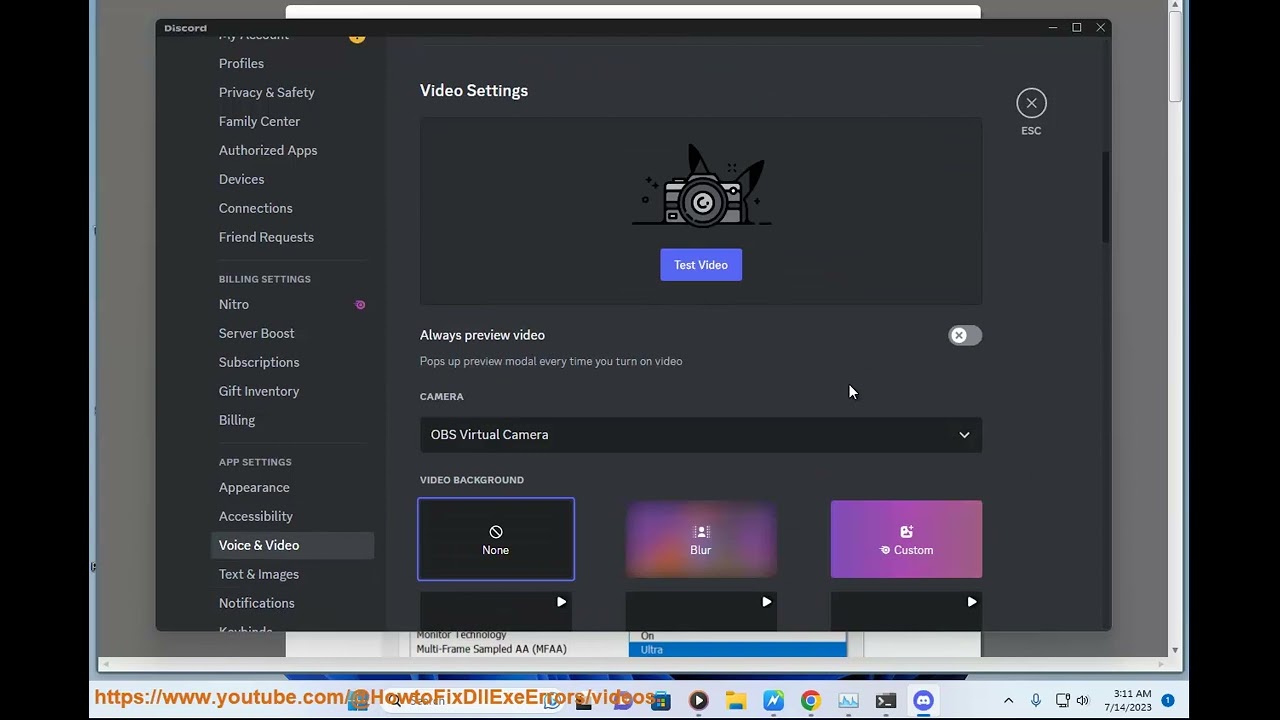The height and width of the screenshot is (720, 1280).
Task: Select Blur video background
Action: click(x=701, y=539)
